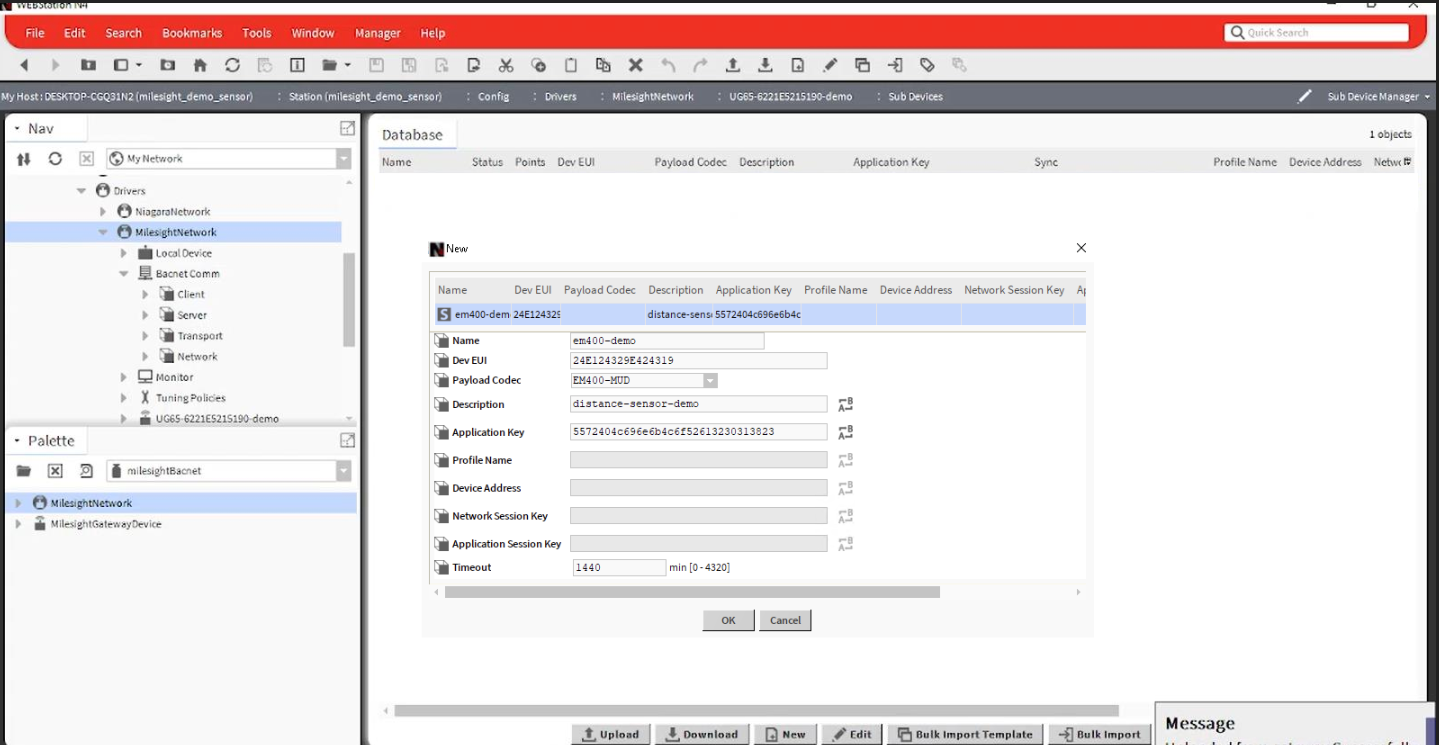Click the pencil icon left of Sub Device Manager
1439x745 pixels.
[x=1305, y=96]
